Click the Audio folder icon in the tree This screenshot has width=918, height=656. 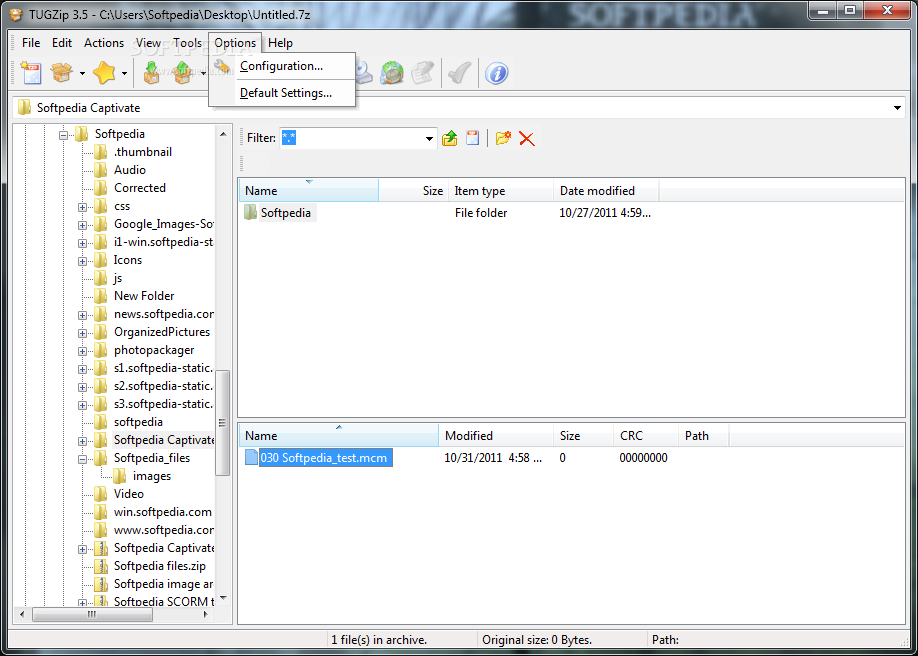101,170
